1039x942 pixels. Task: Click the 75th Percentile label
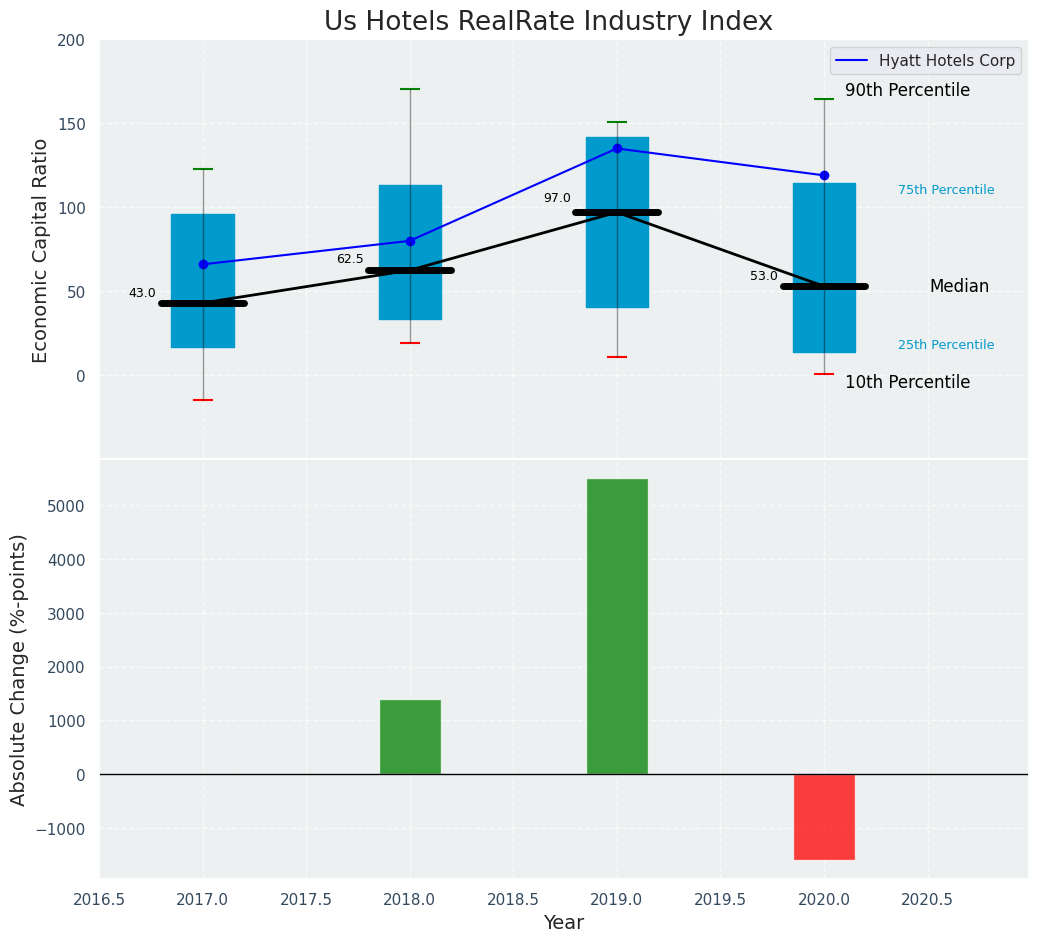tap(946, 190)
